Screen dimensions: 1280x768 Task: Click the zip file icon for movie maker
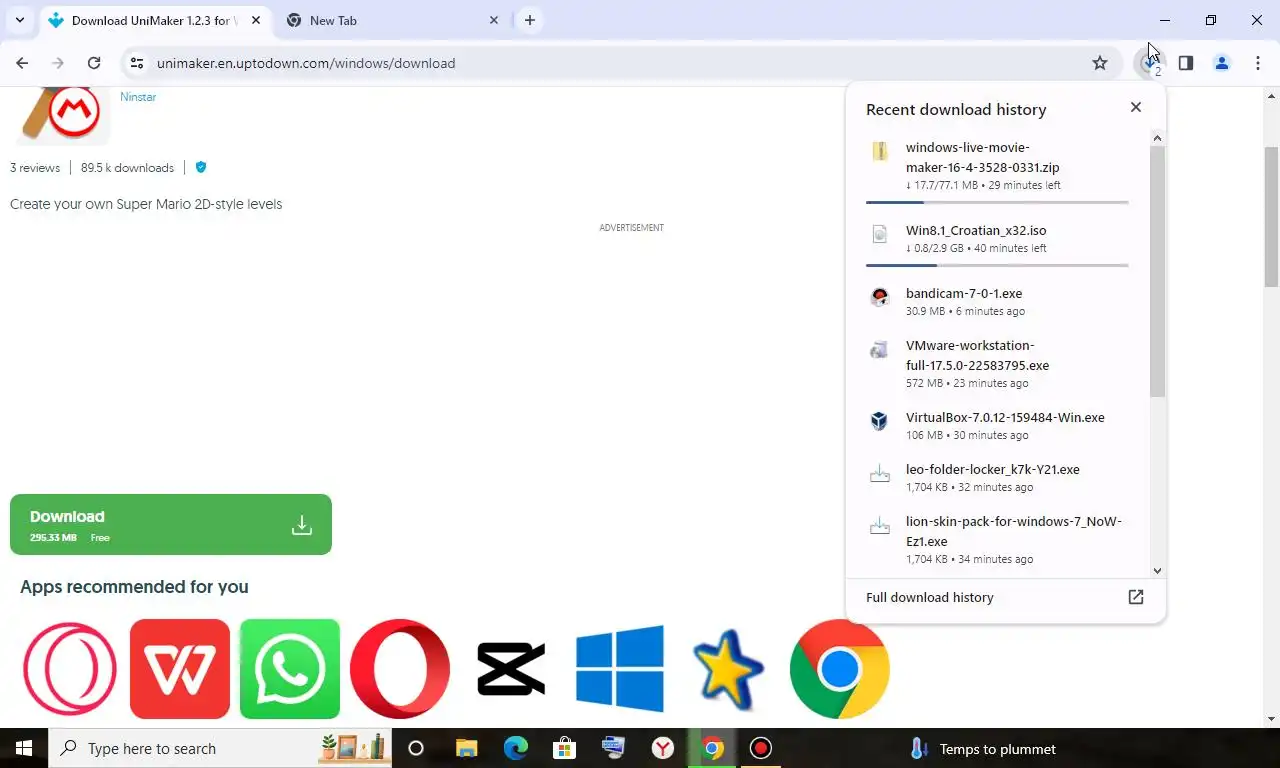[879, 151]
